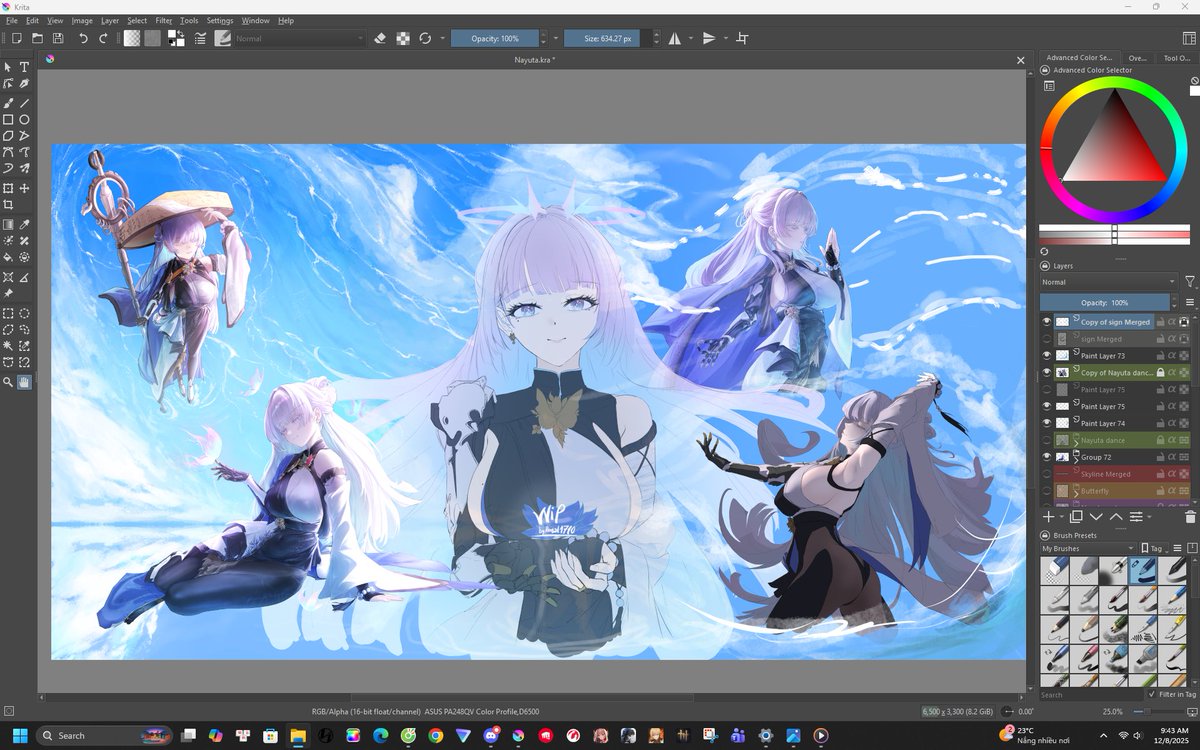Show the Nayuta dance layer
The image size is (1200, 750).
coord(1047,440)
